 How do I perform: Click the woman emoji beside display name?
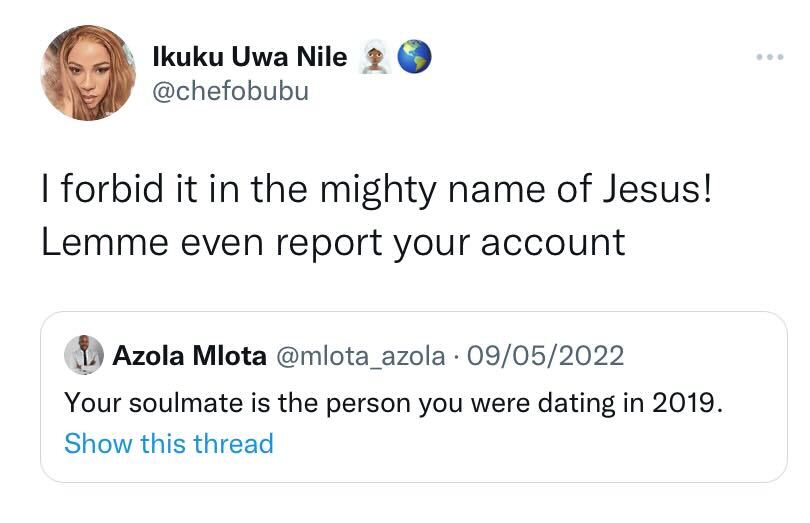pos(376,58)
